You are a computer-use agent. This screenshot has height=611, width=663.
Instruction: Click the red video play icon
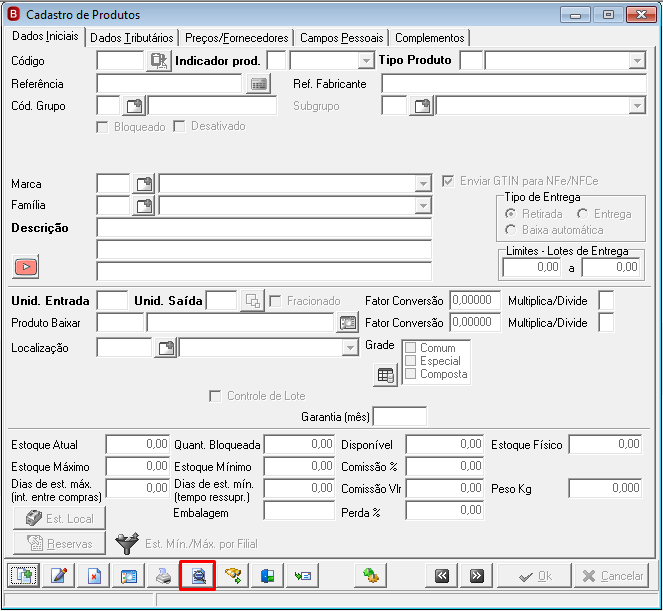tap(26, 267)
